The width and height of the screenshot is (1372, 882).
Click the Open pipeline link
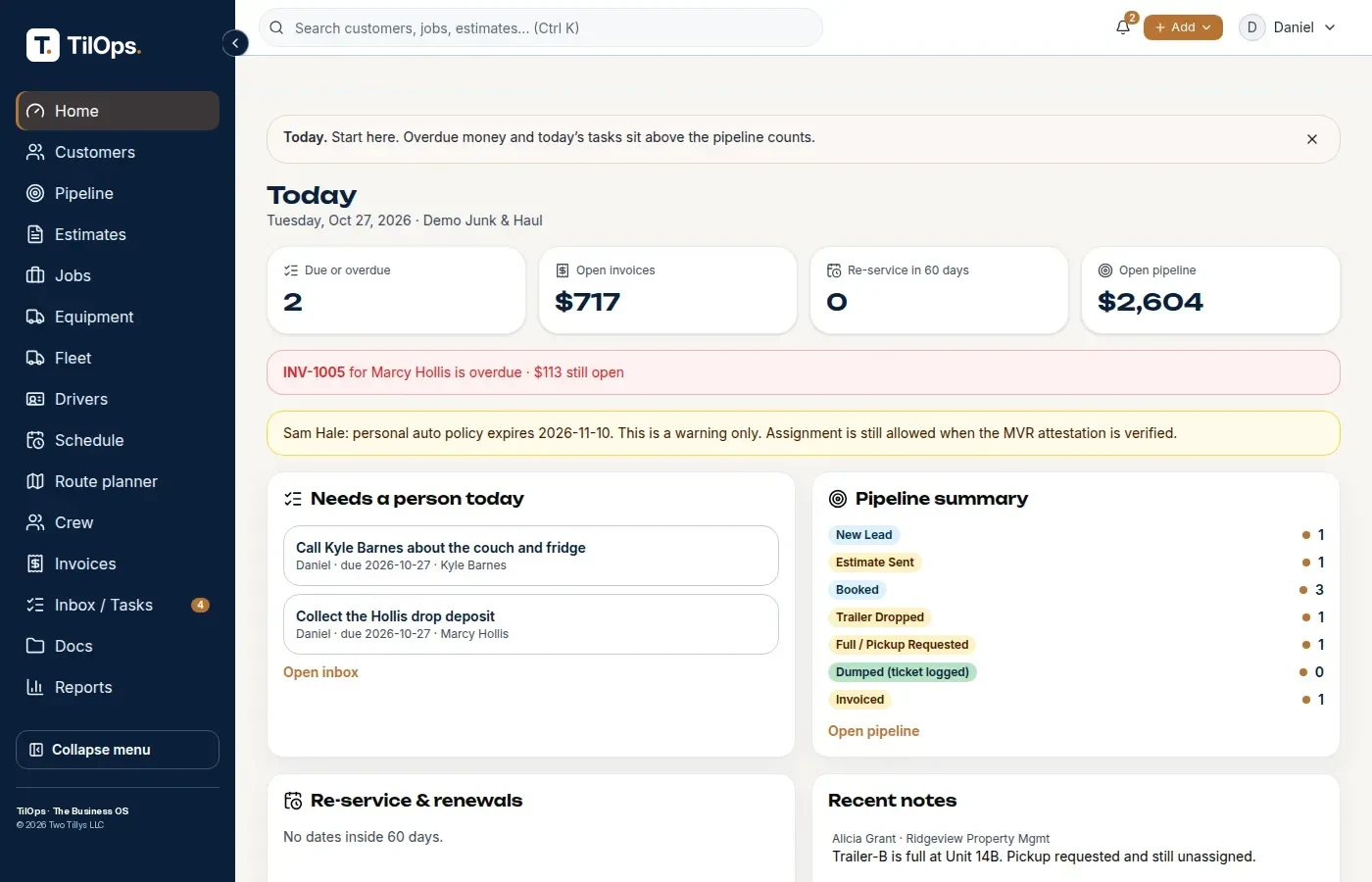point(873,731)
